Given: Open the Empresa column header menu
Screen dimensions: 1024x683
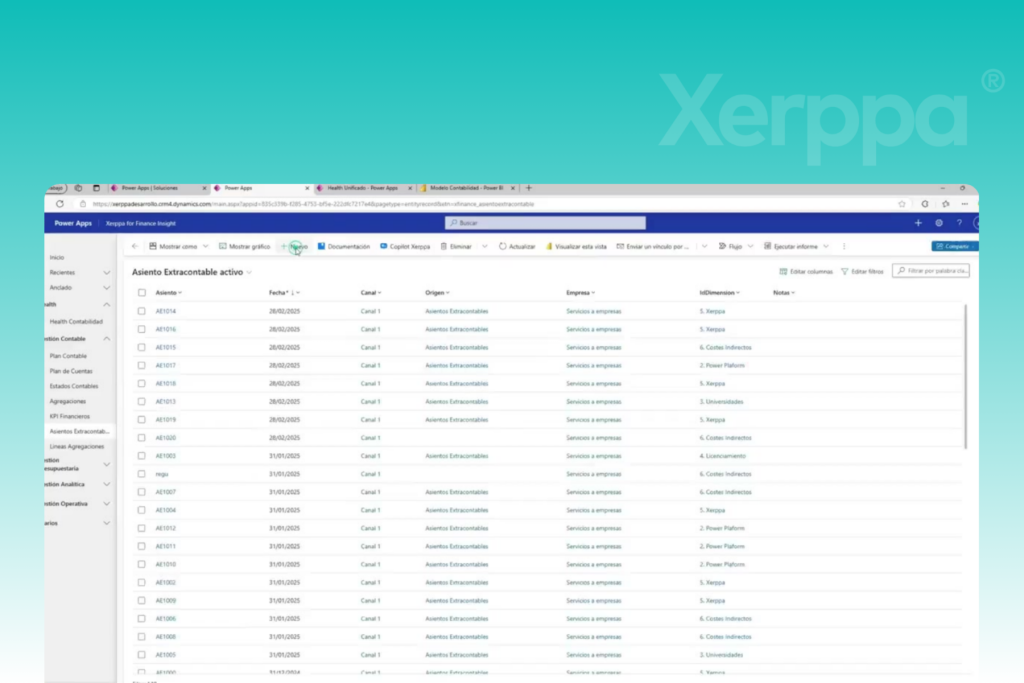Looking at the screenshot, I should pyautogui.click(x=581, y=293).
